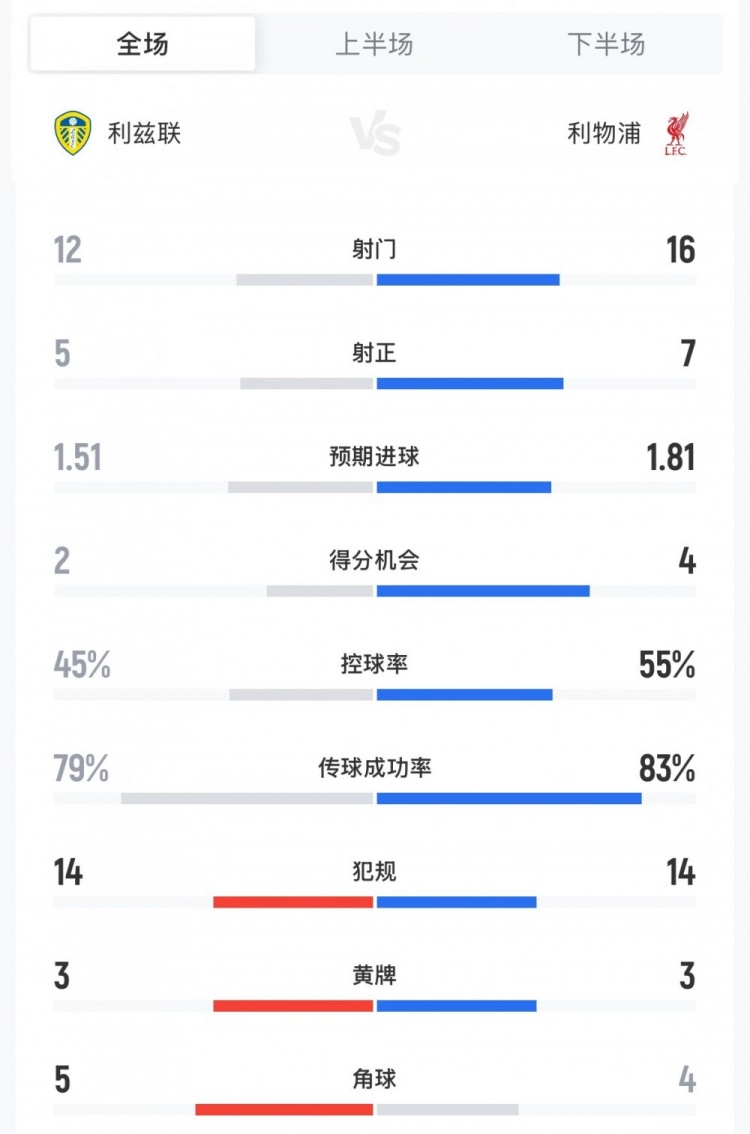The image size is (750, 1134).
Task: Click the red 角球 corners bar
Action: [x=284, y=1109]
